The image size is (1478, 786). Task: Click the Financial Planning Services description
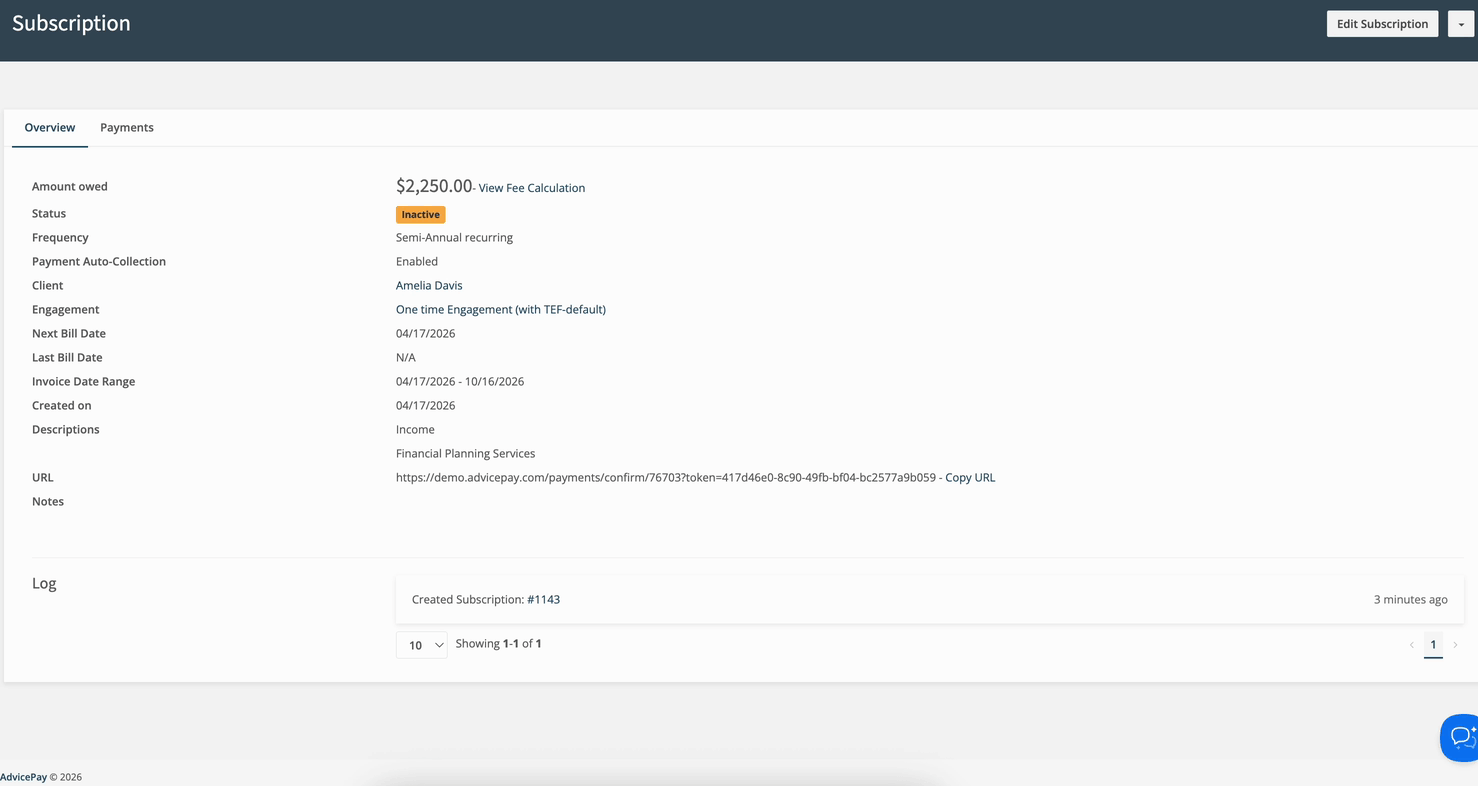[465, 453]
